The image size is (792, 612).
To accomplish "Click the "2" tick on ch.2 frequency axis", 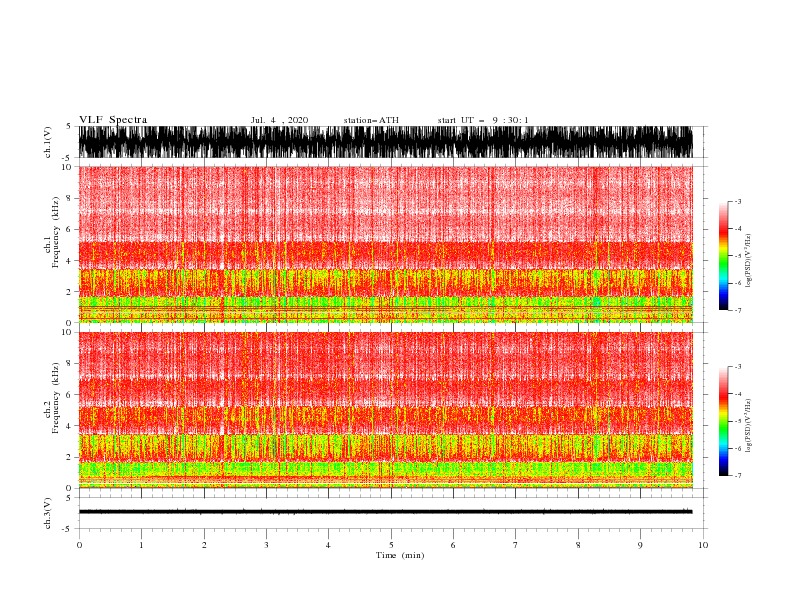I will pos(70,457).
